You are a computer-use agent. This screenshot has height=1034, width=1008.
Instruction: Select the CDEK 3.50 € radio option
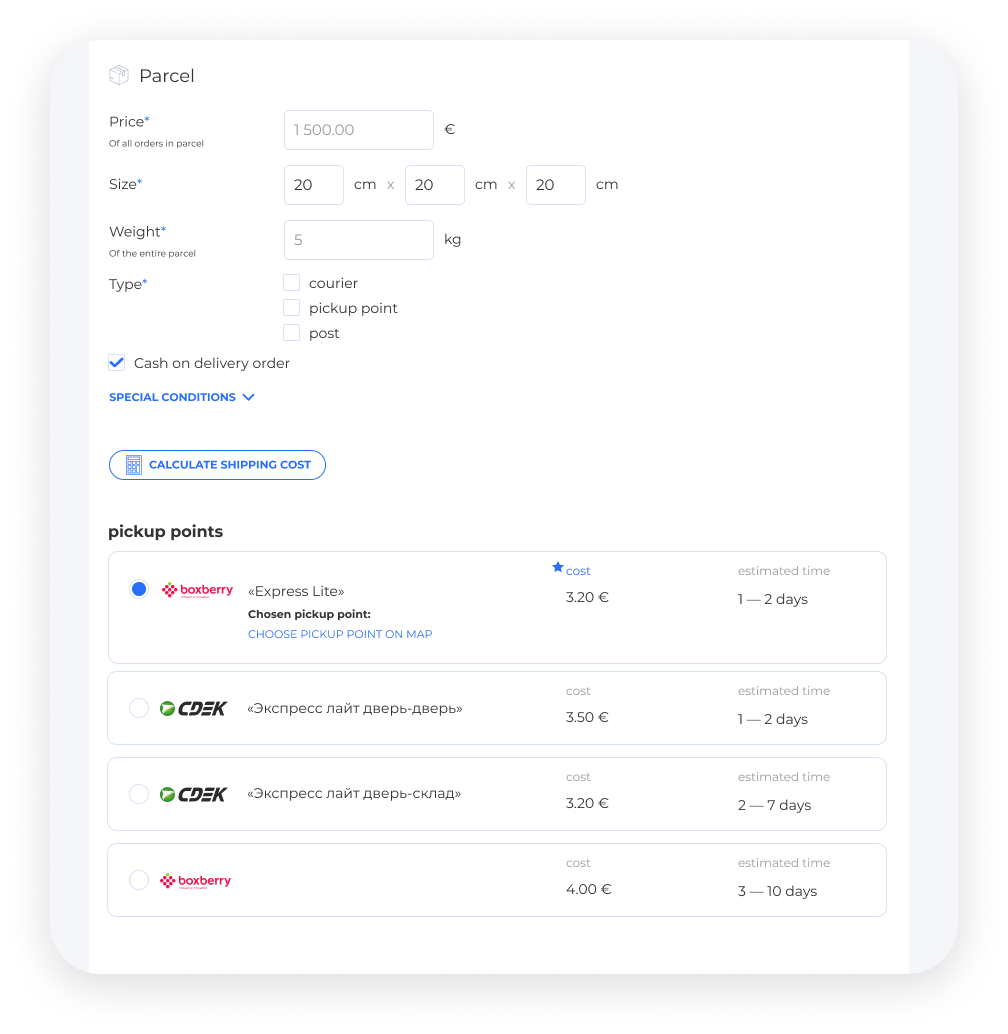(139, 708)
